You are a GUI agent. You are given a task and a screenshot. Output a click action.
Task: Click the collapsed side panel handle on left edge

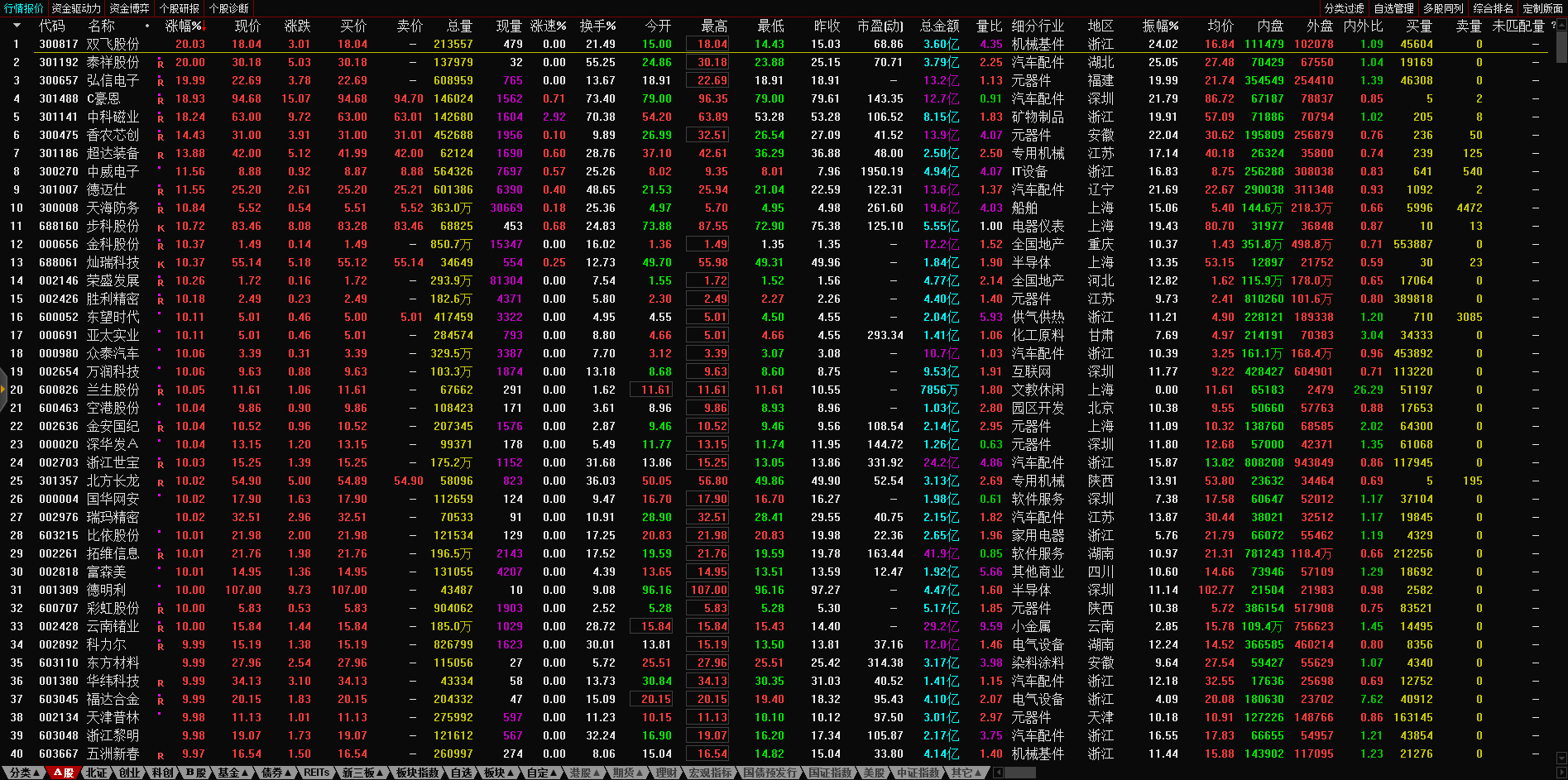click(3, 389)
